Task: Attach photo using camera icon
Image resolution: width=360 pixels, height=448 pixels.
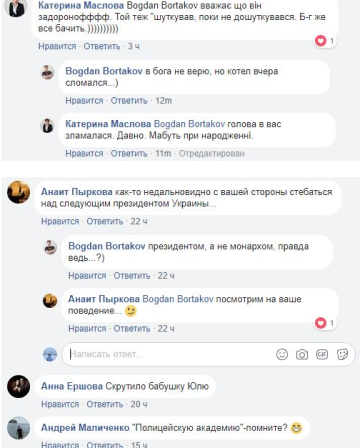Action: click(302, 354)
